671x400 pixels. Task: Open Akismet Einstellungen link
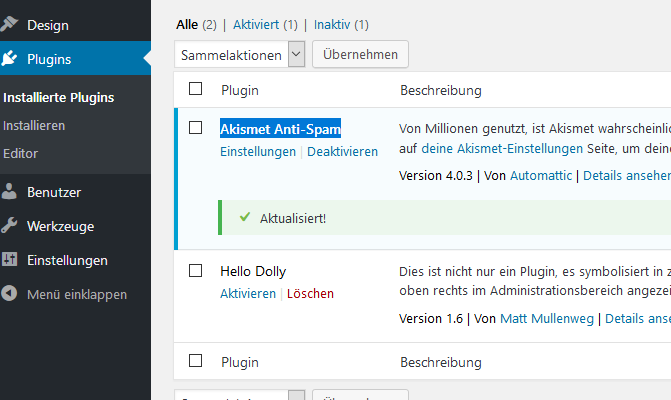point(258,151)
